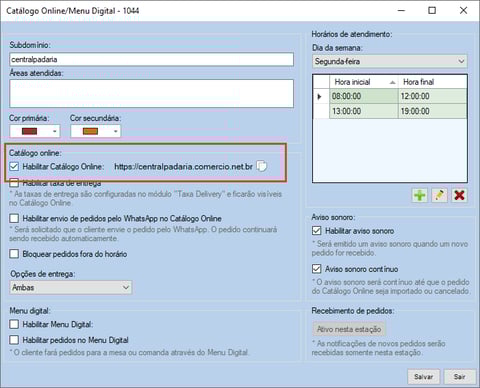
Task: Click the red X delete schedule icon
Action: [x=459, y=195]
